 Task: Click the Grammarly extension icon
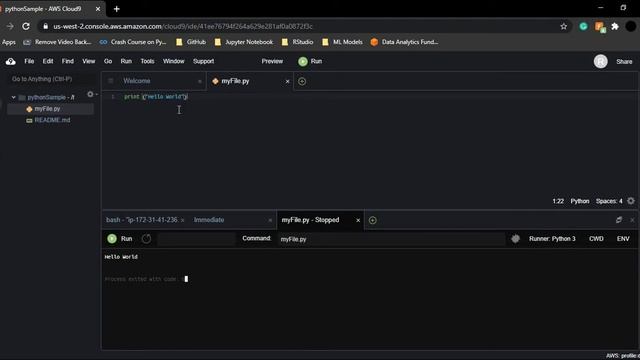583,26
